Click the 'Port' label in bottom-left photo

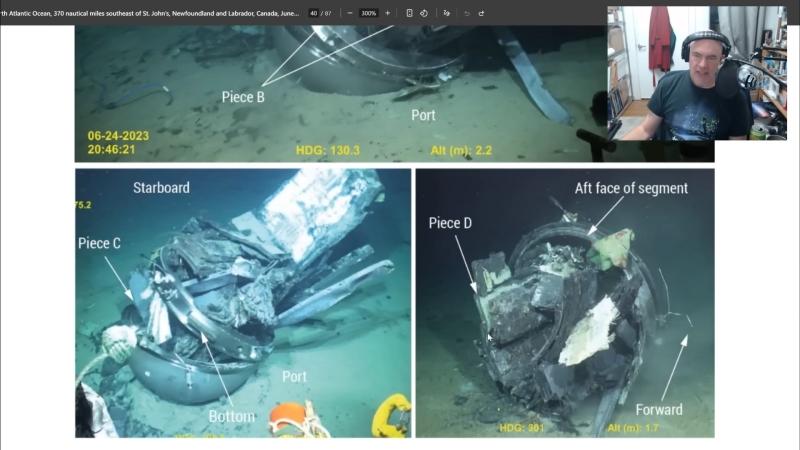pos(294,377)
